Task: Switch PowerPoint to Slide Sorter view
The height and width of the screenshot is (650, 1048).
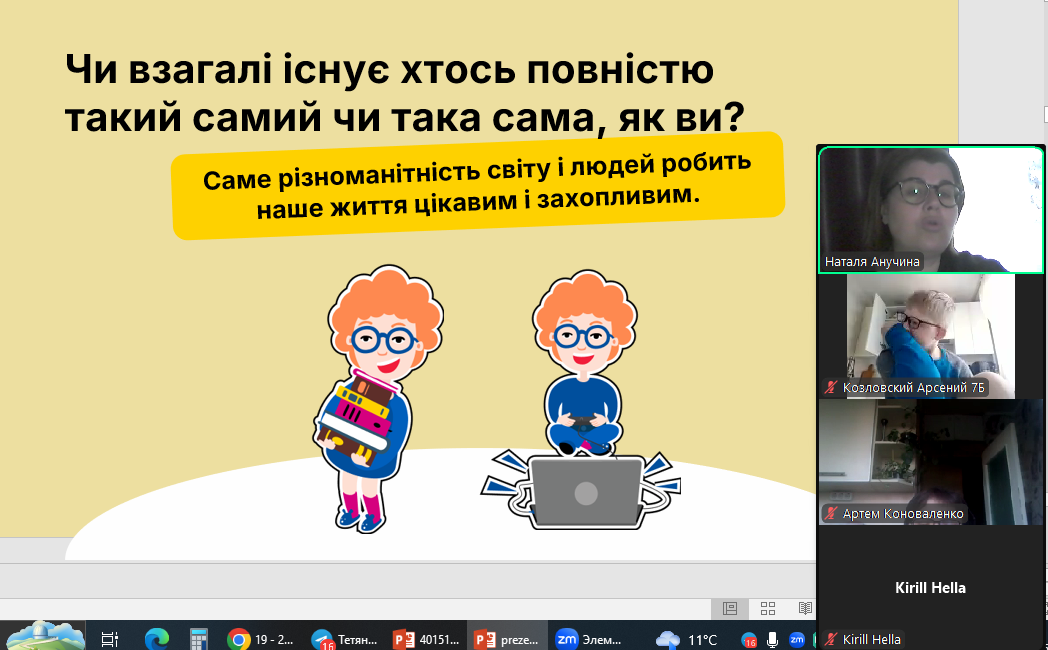Action: coord(768,608)
